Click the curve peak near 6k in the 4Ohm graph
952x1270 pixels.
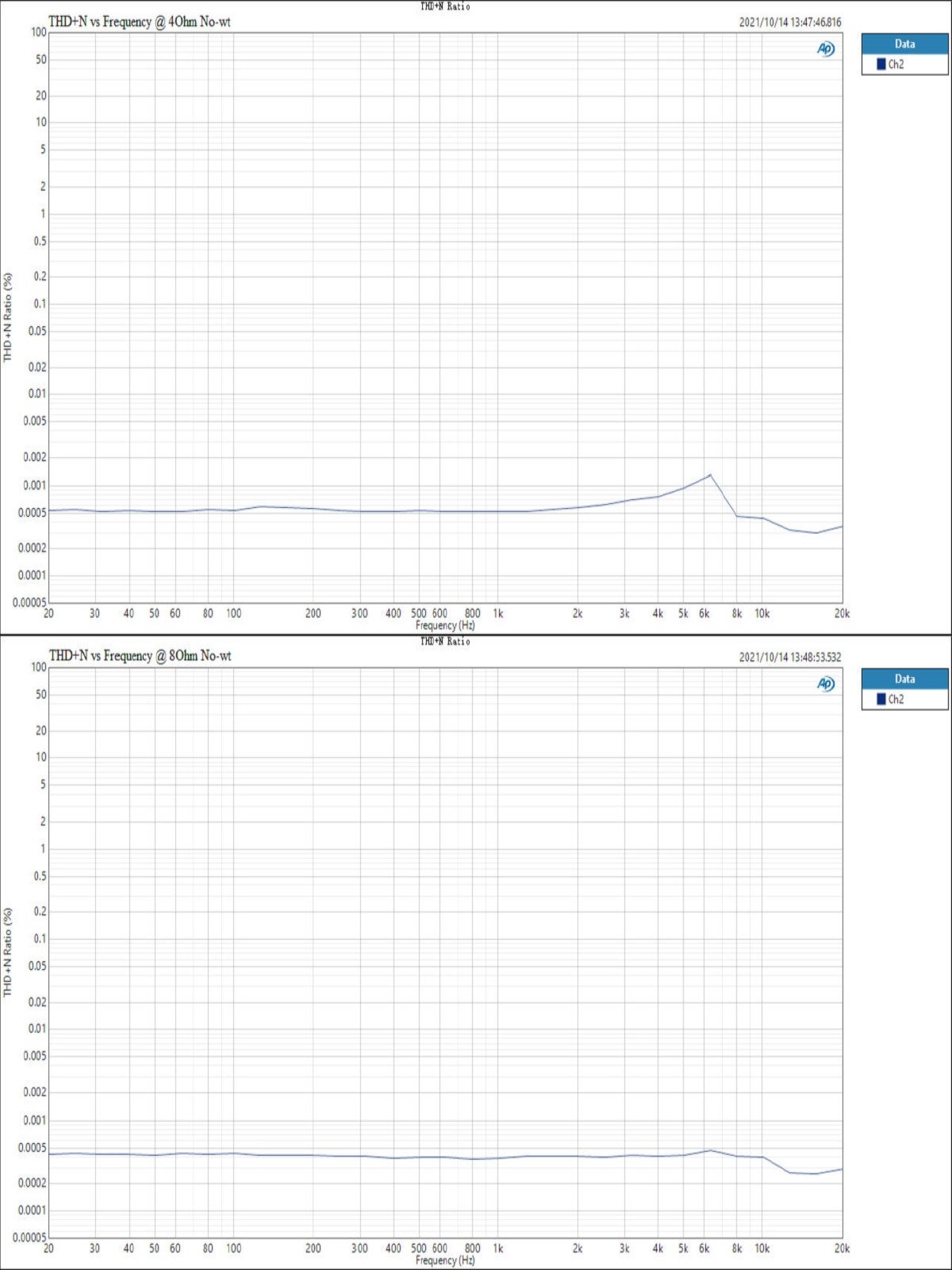pos(710,475)
